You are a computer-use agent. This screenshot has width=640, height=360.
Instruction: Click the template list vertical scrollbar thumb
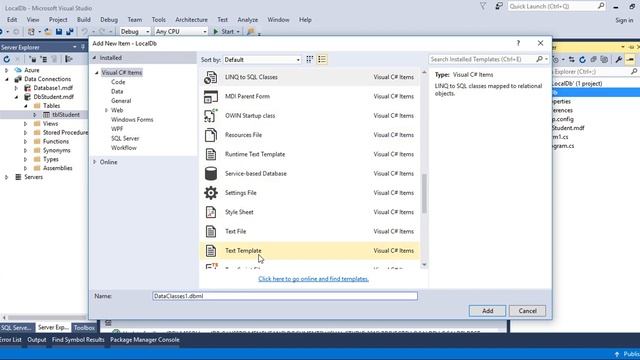point(424,193)
